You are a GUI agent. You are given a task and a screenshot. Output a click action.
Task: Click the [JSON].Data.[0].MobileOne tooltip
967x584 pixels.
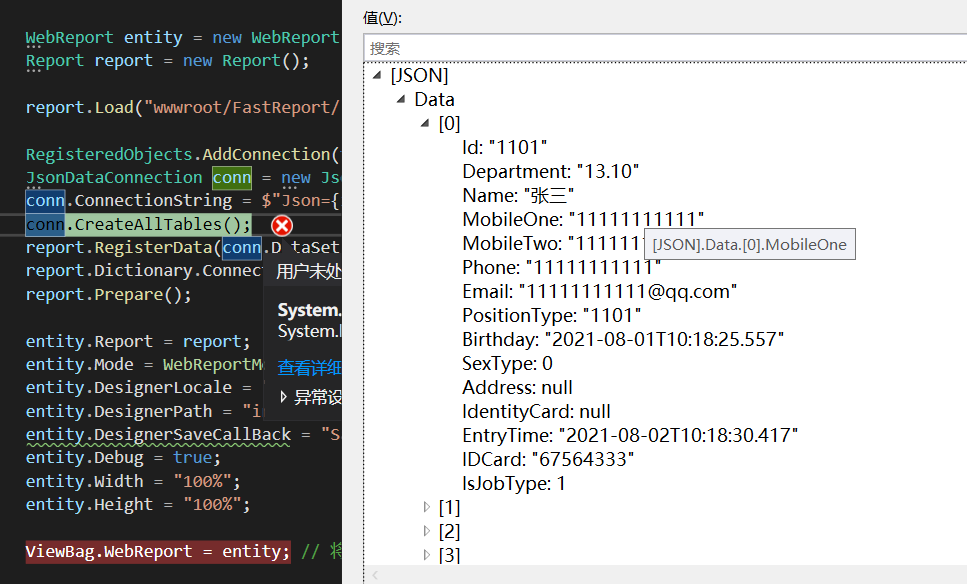click(x=748, y=243)
